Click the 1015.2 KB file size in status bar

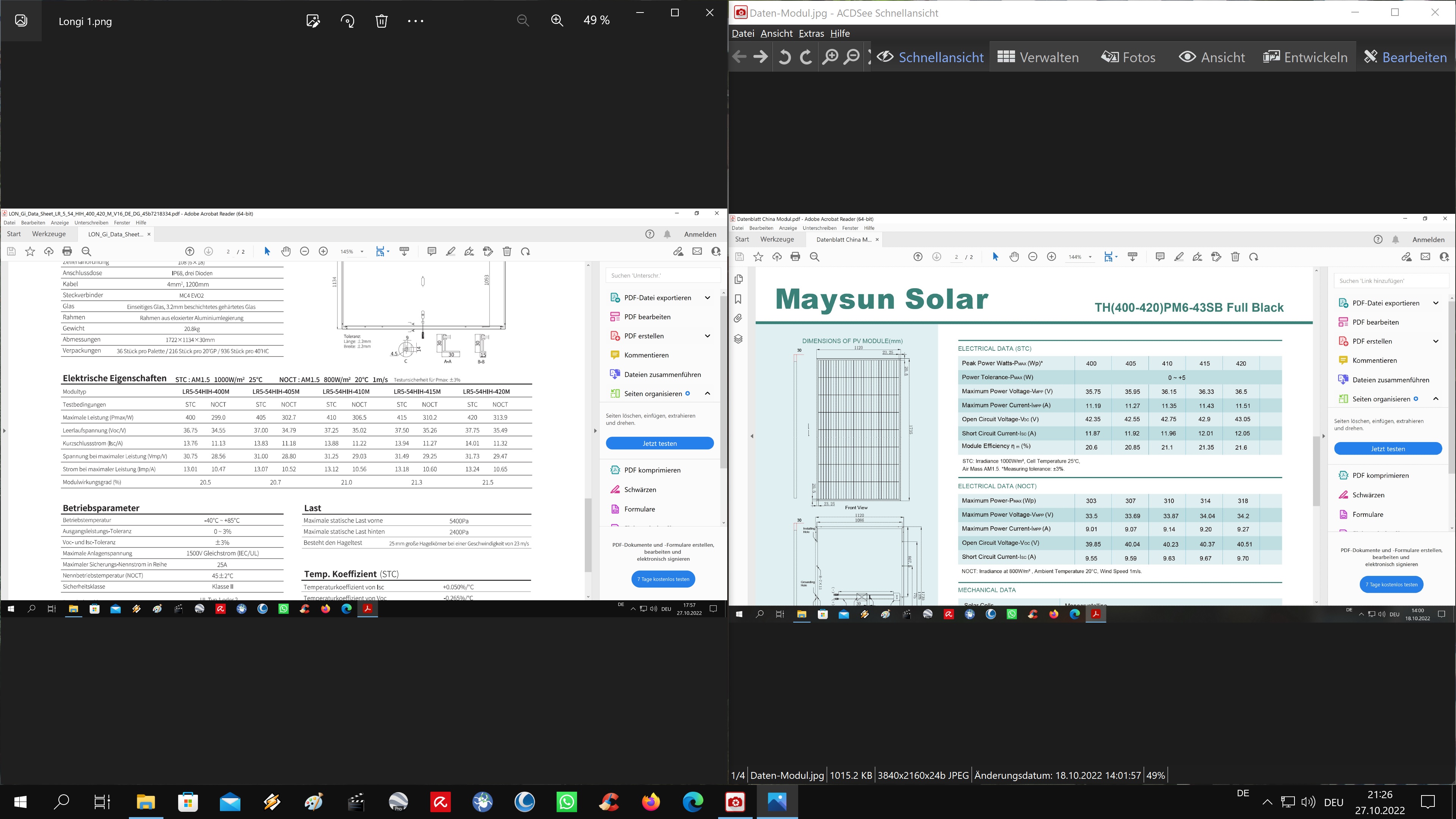pos(850,775)
